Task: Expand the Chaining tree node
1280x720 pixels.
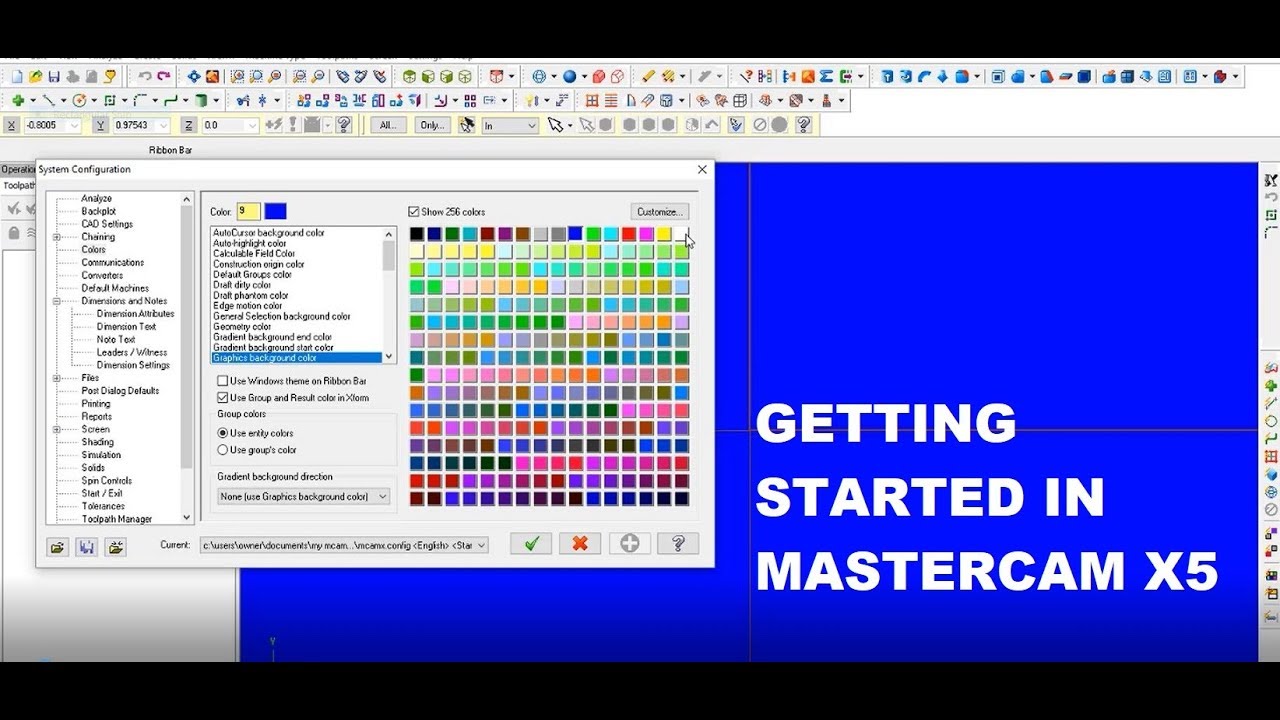Action: [x=58, y=237]
